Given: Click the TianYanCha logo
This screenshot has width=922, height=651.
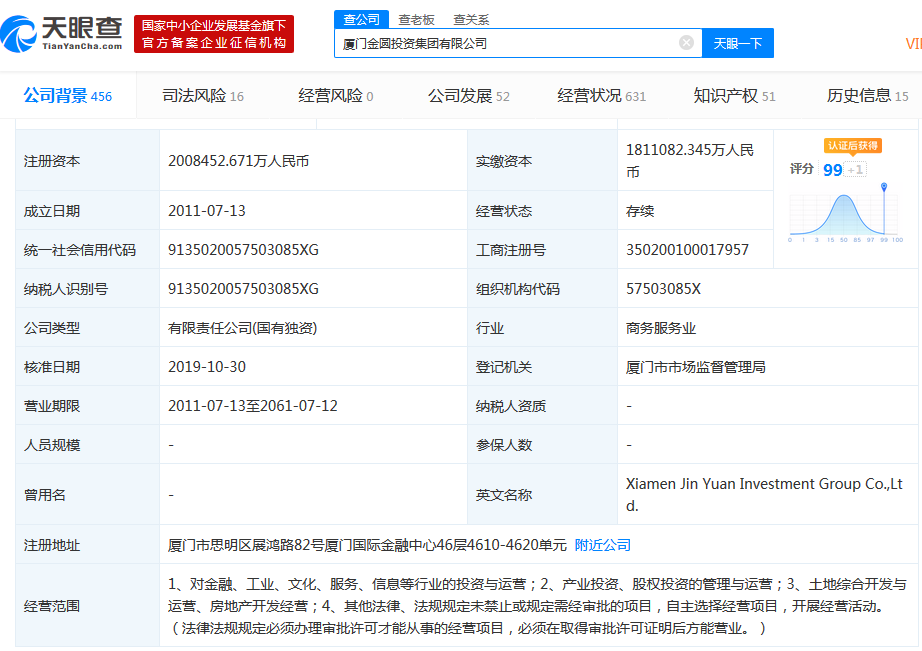Looking at the screenshot, I should tap(62, 32).
